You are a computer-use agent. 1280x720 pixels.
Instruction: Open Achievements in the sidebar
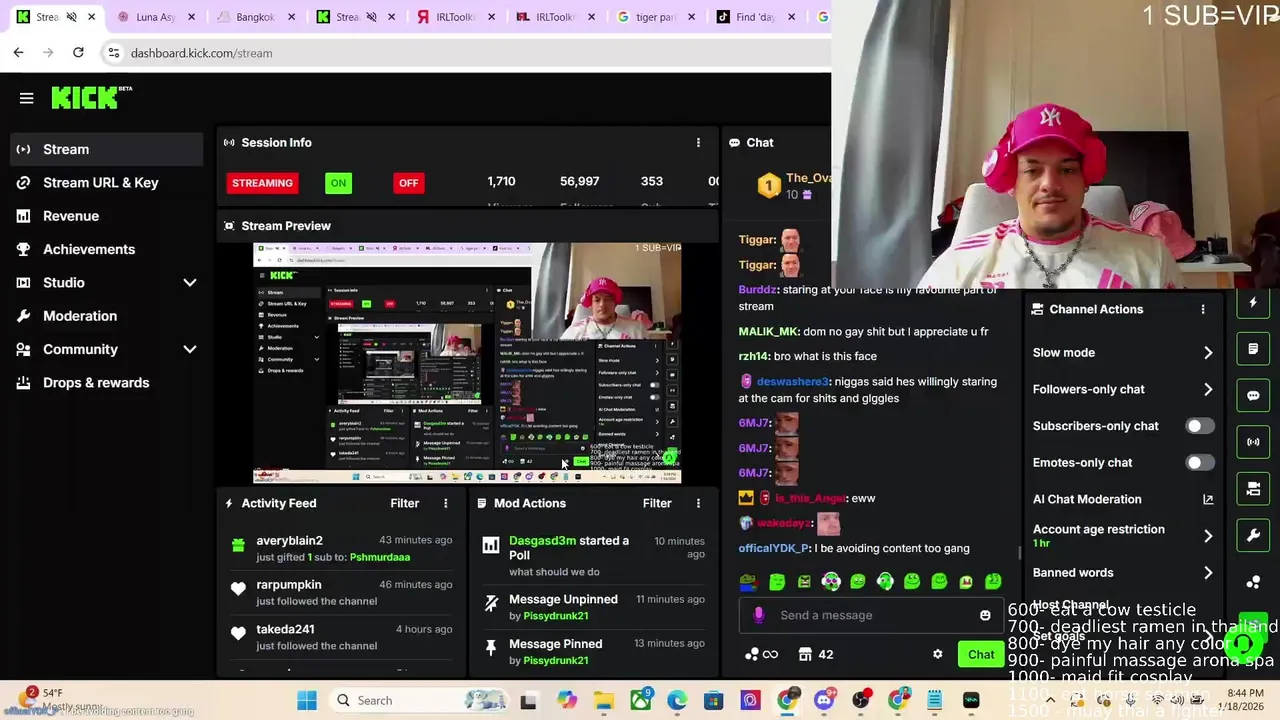coord(107,249)
